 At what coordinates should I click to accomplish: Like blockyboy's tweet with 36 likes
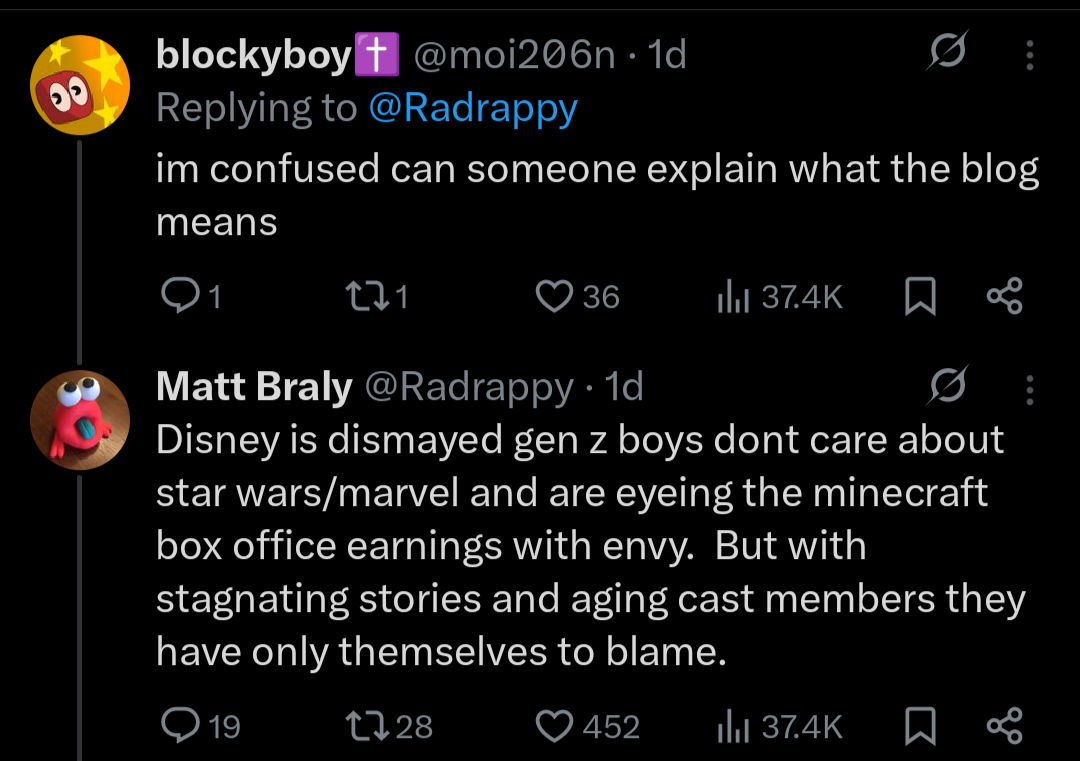[553, 296]
